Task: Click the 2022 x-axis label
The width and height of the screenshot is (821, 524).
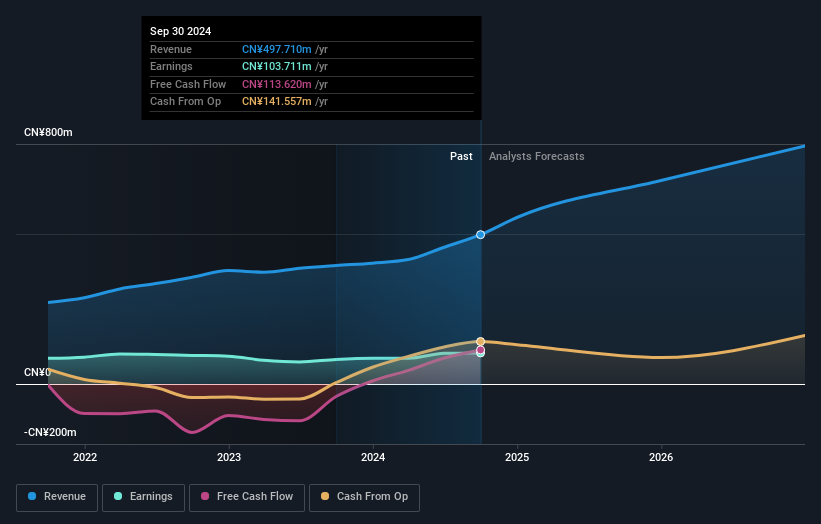Action: [x=85, y=457]
